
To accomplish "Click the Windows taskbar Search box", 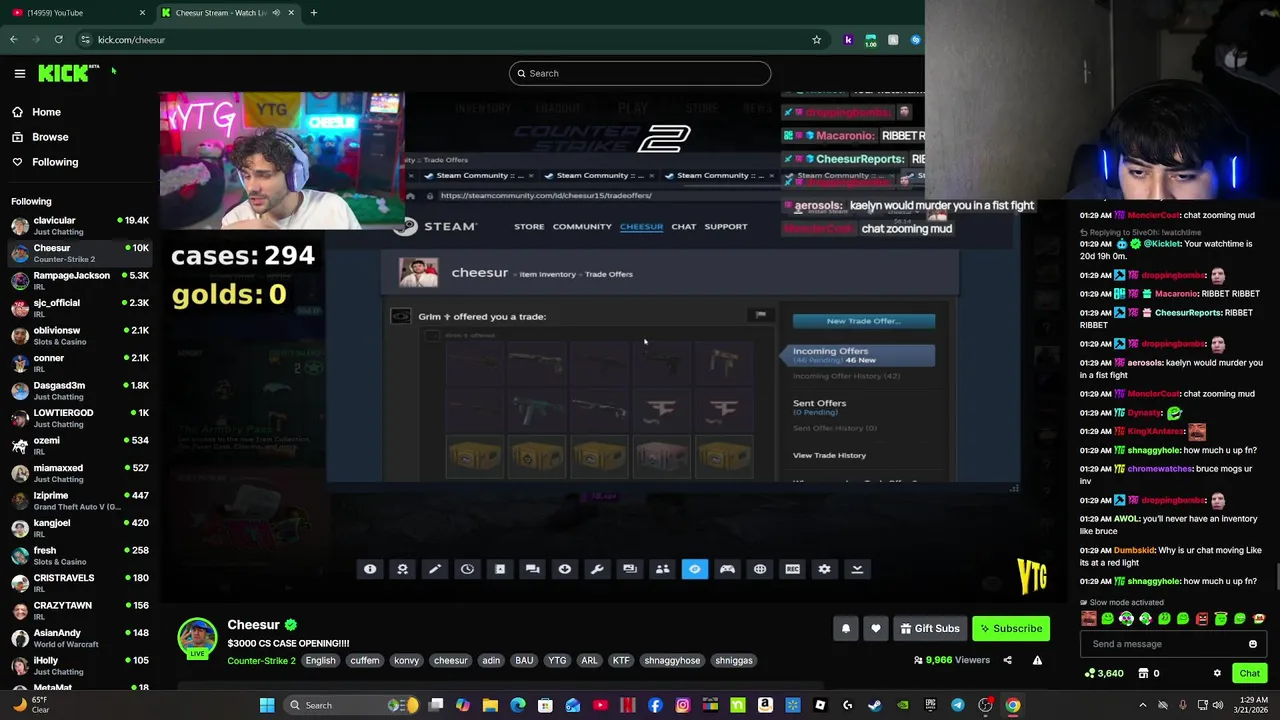I will 350,705.
